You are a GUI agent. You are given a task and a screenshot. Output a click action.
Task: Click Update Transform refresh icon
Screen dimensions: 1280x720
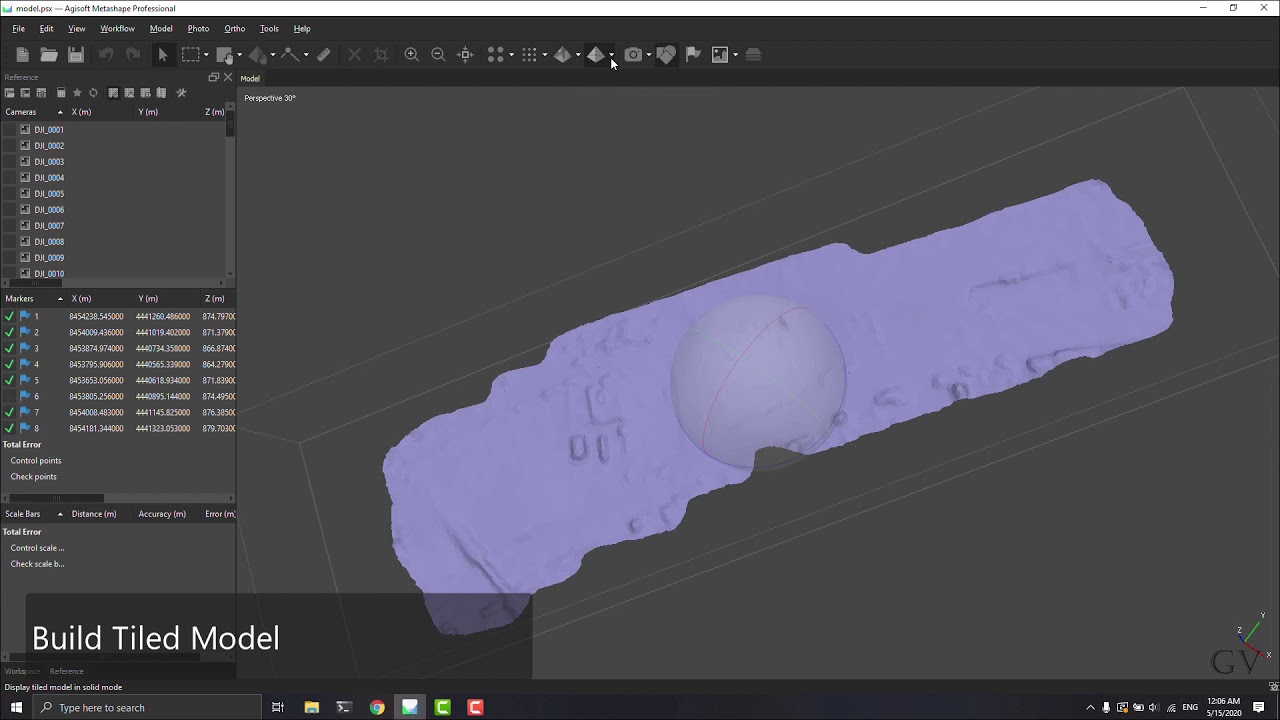click(93, 93)
